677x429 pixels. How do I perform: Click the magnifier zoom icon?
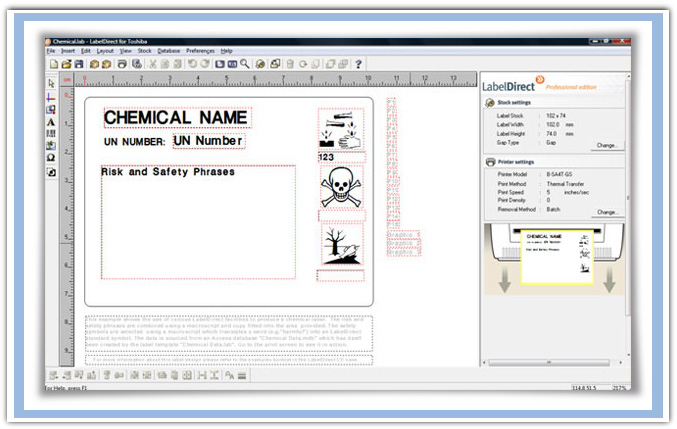tap(245, 64)
